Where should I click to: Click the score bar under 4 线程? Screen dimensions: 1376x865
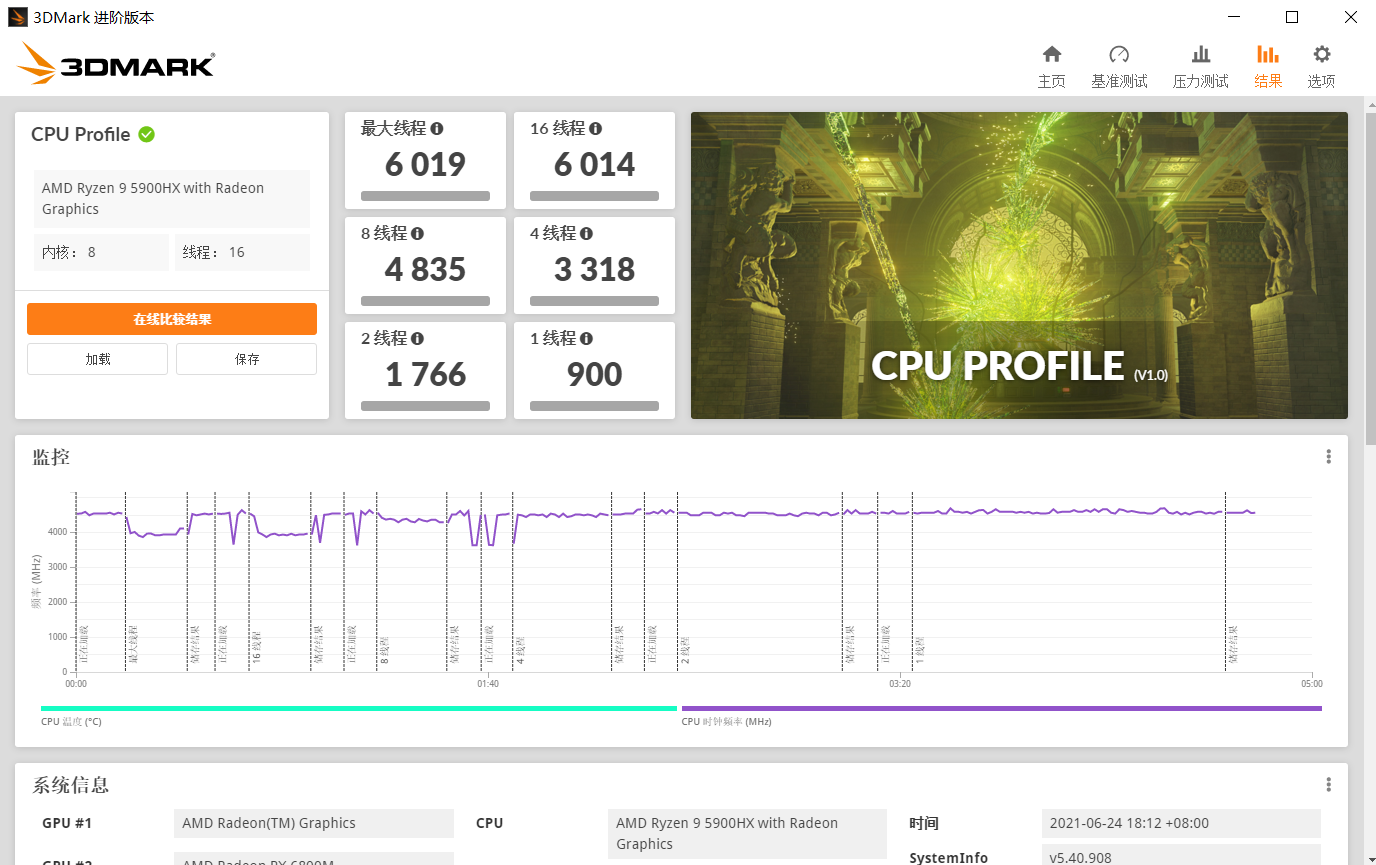(594, 300)
